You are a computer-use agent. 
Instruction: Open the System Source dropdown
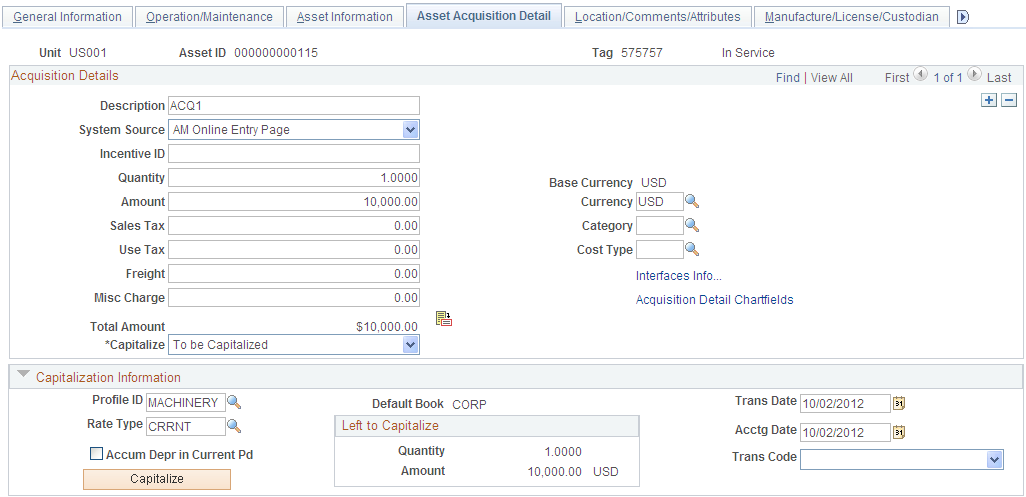(410, 129)
